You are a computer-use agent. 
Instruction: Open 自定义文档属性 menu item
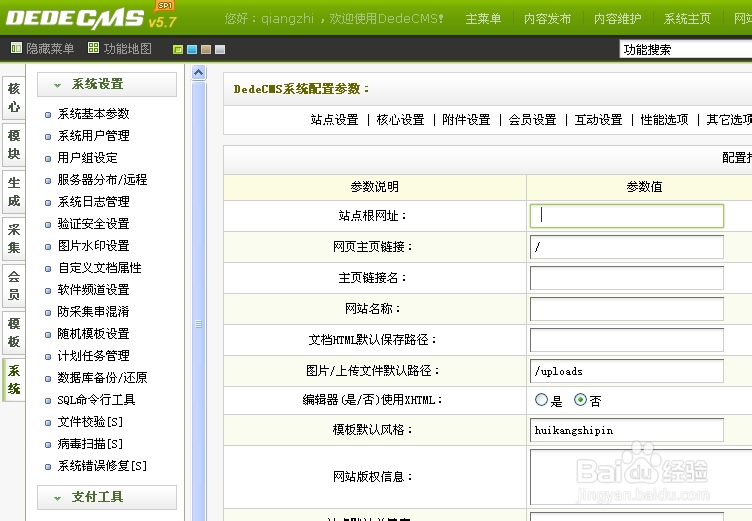point(100,268)
